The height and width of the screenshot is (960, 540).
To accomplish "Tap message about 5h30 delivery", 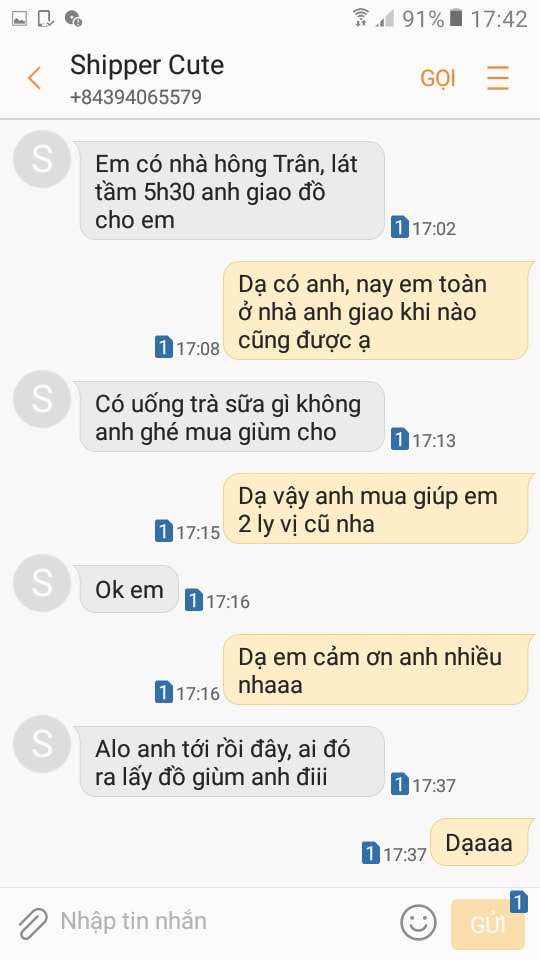I will point(232,191).
